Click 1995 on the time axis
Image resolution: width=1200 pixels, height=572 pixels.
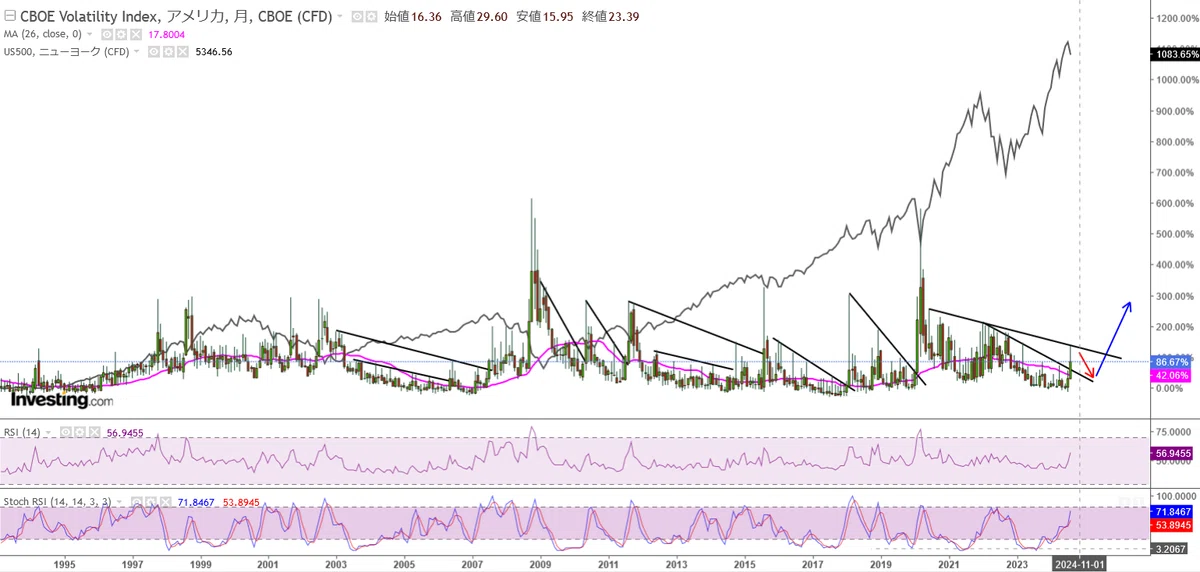tap(64, 564)
